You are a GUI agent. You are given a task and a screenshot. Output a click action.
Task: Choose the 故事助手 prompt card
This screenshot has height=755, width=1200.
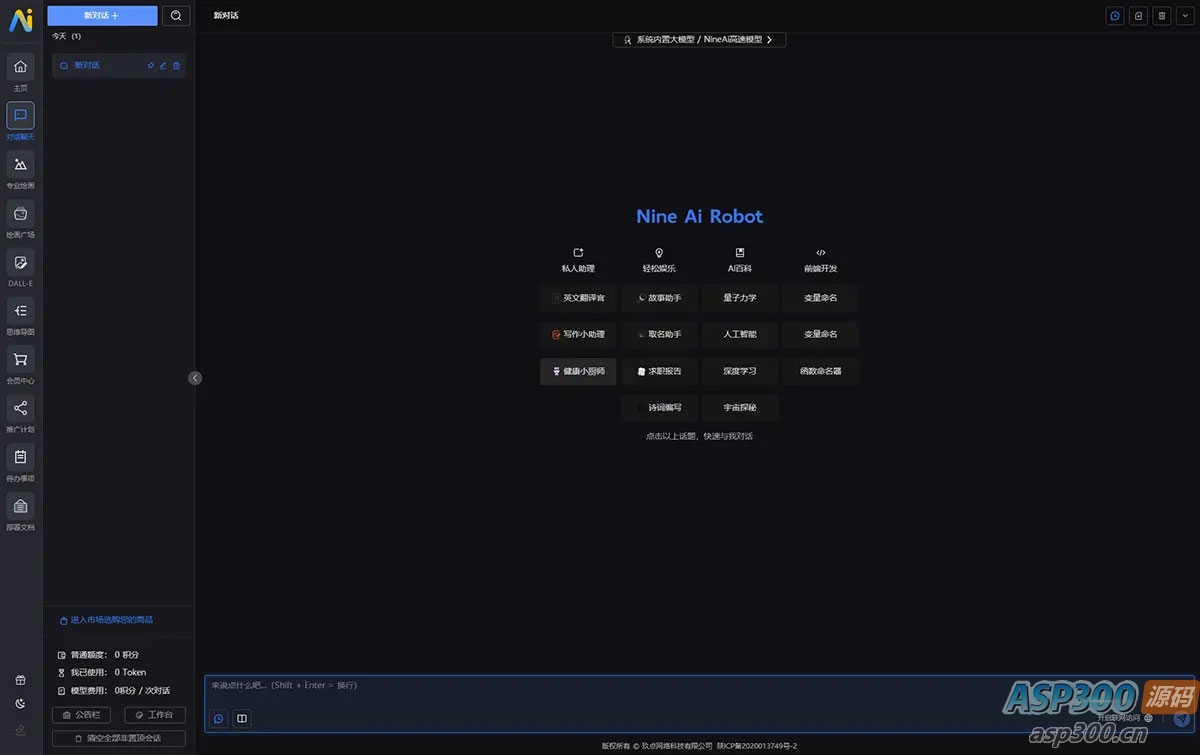click(x=659, y=298)
